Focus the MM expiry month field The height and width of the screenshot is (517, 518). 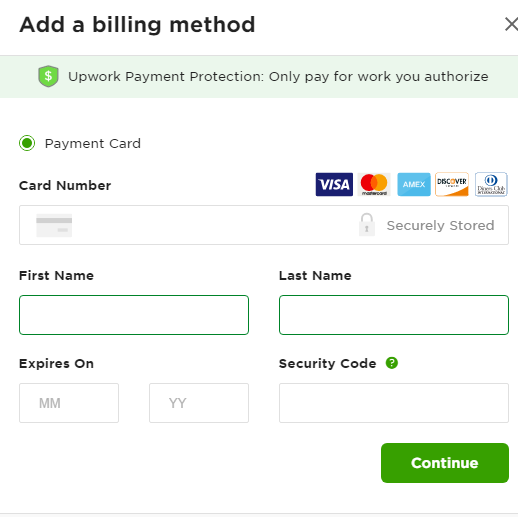(x=69, y=403)
